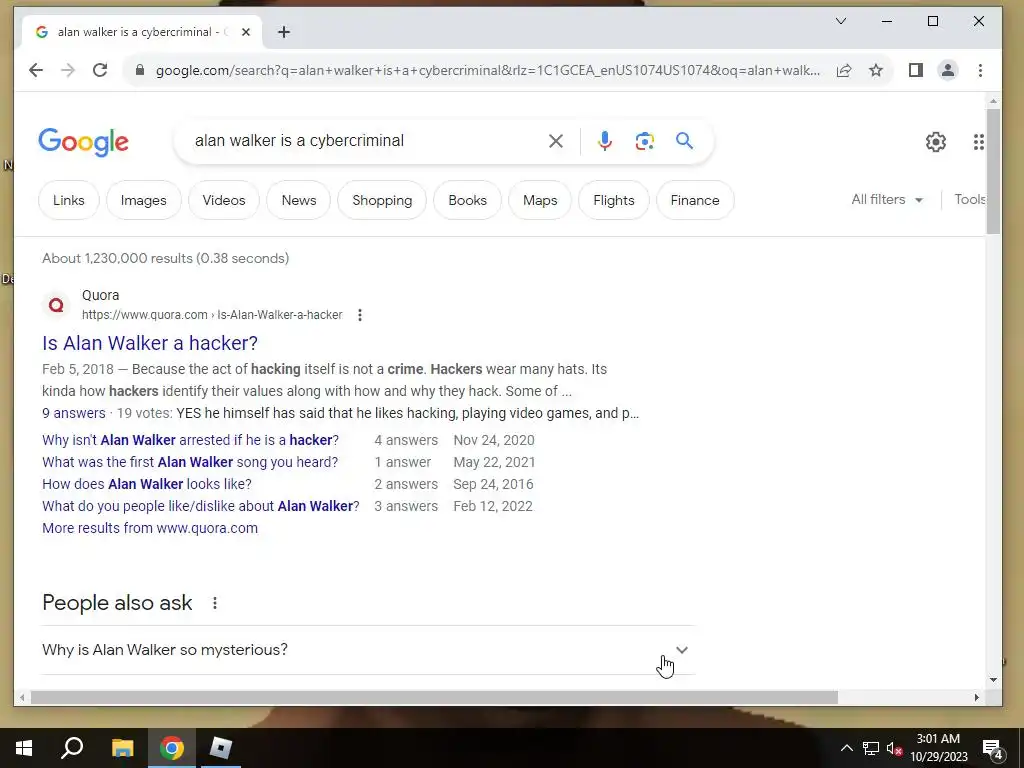The width and height of the screenshot is (1024, 768).
Task: Open Quora result options menu
Action: 360,315
